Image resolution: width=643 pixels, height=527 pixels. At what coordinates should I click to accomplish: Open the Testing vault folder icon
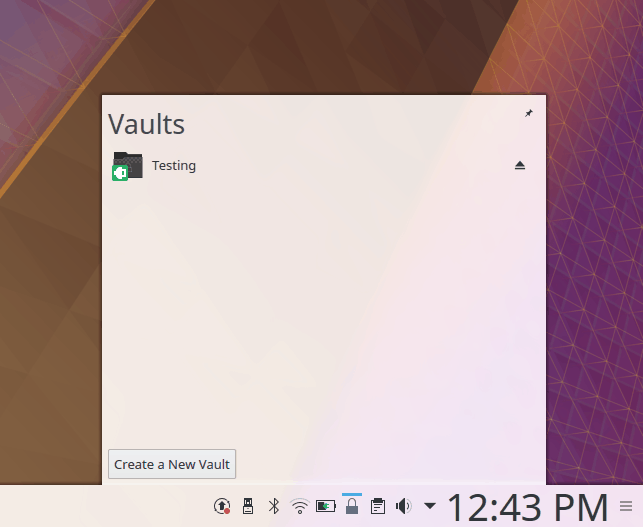[x=128, y=166]
